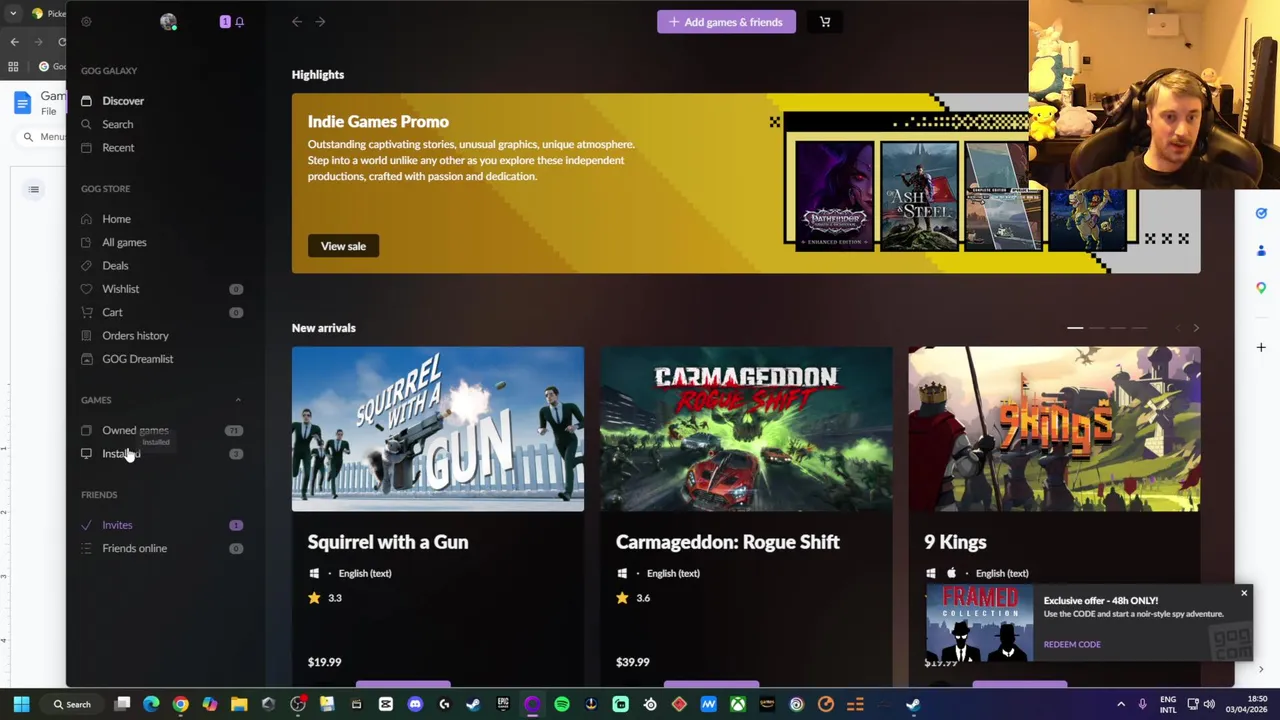Open Squirrel with a Gun artwork

click(438, 429)
